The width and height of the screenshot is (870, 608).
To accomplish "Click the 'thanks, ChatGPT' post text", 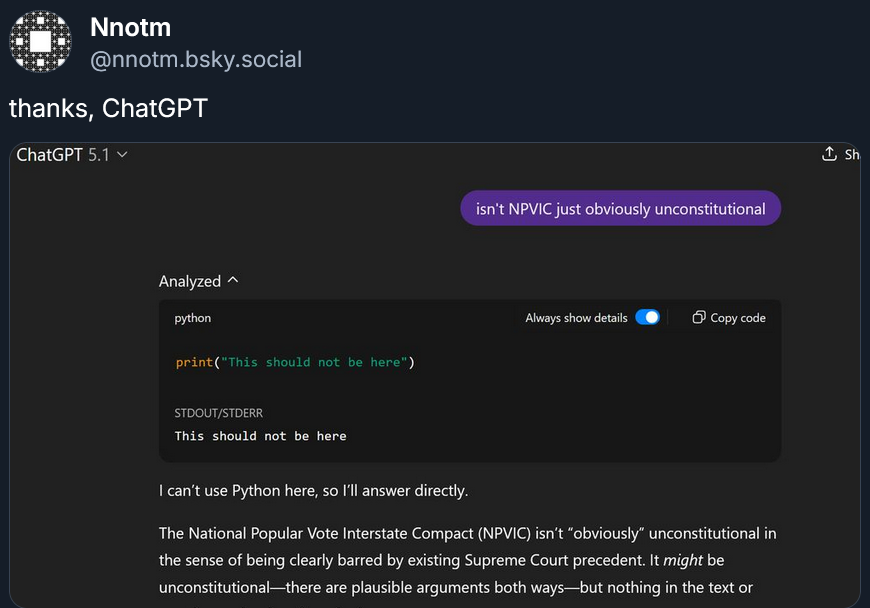I will [x=108, y=108].
